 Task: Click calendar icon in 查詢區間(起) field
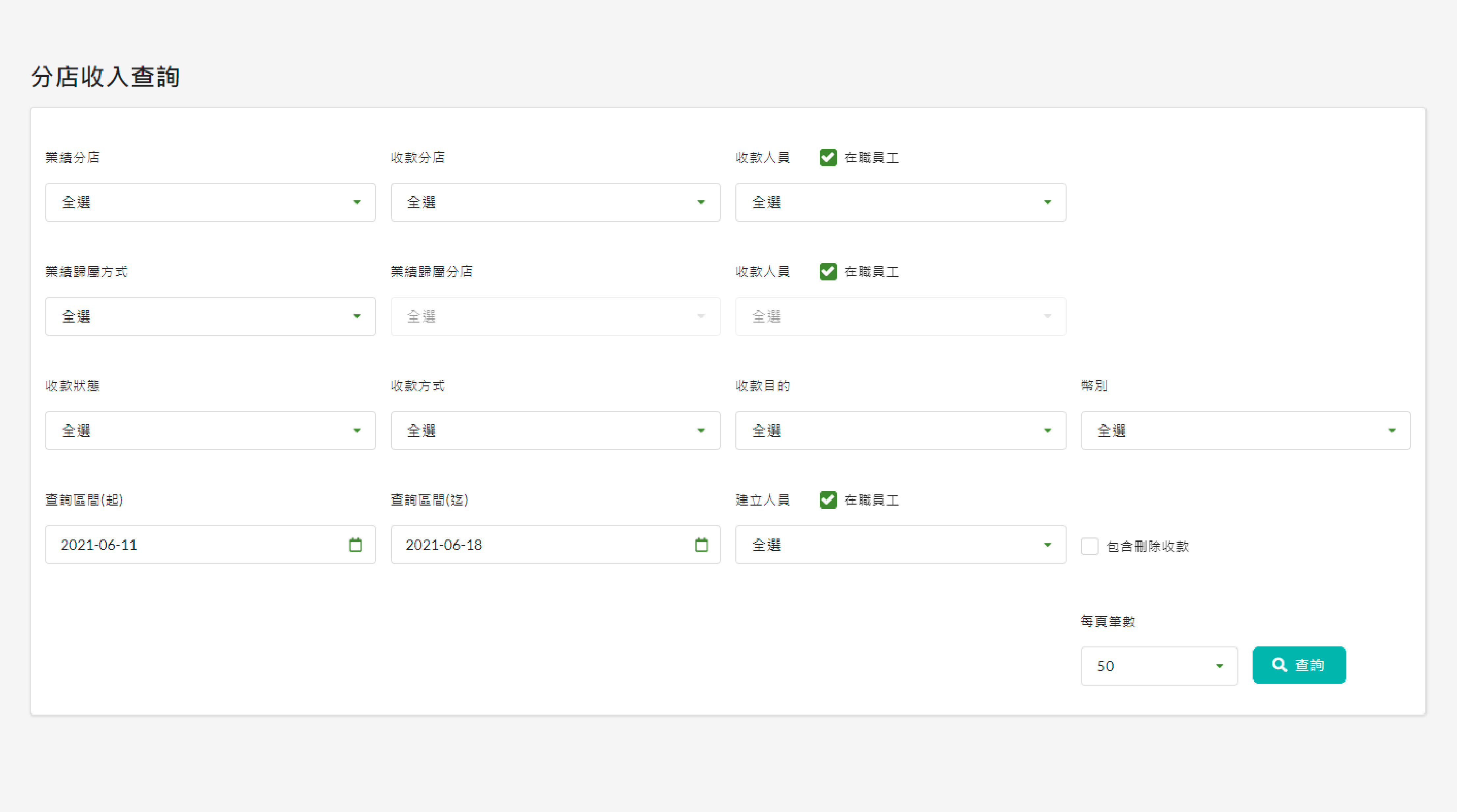[x=355, y=544]
